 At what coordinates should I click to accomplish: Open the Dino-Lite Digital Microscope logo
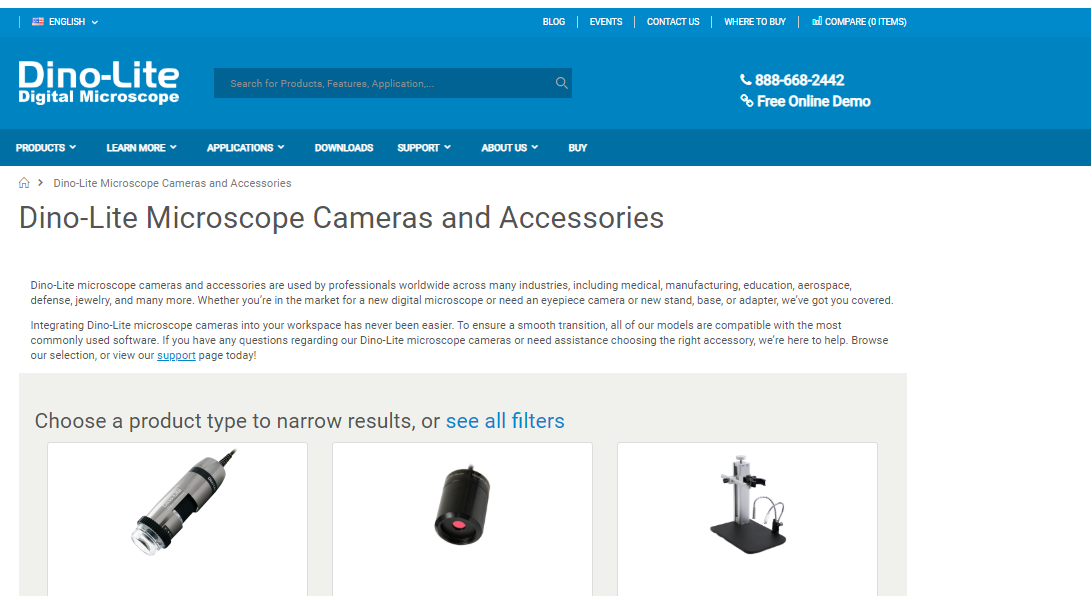click(x=99, y=83)
